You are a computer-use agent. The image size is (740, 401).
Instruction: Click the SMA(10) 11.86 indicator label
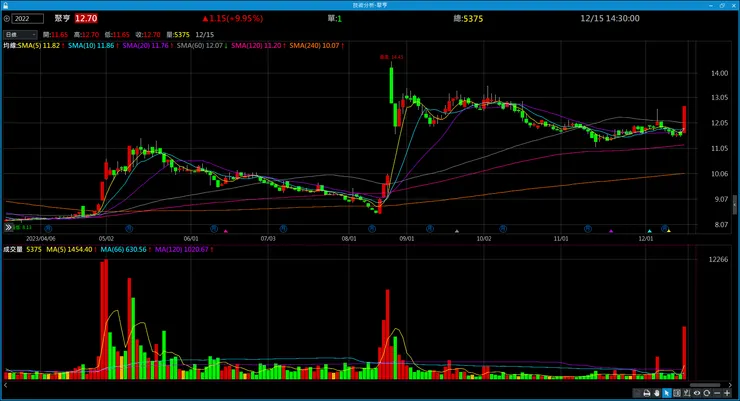click(93, 46)
